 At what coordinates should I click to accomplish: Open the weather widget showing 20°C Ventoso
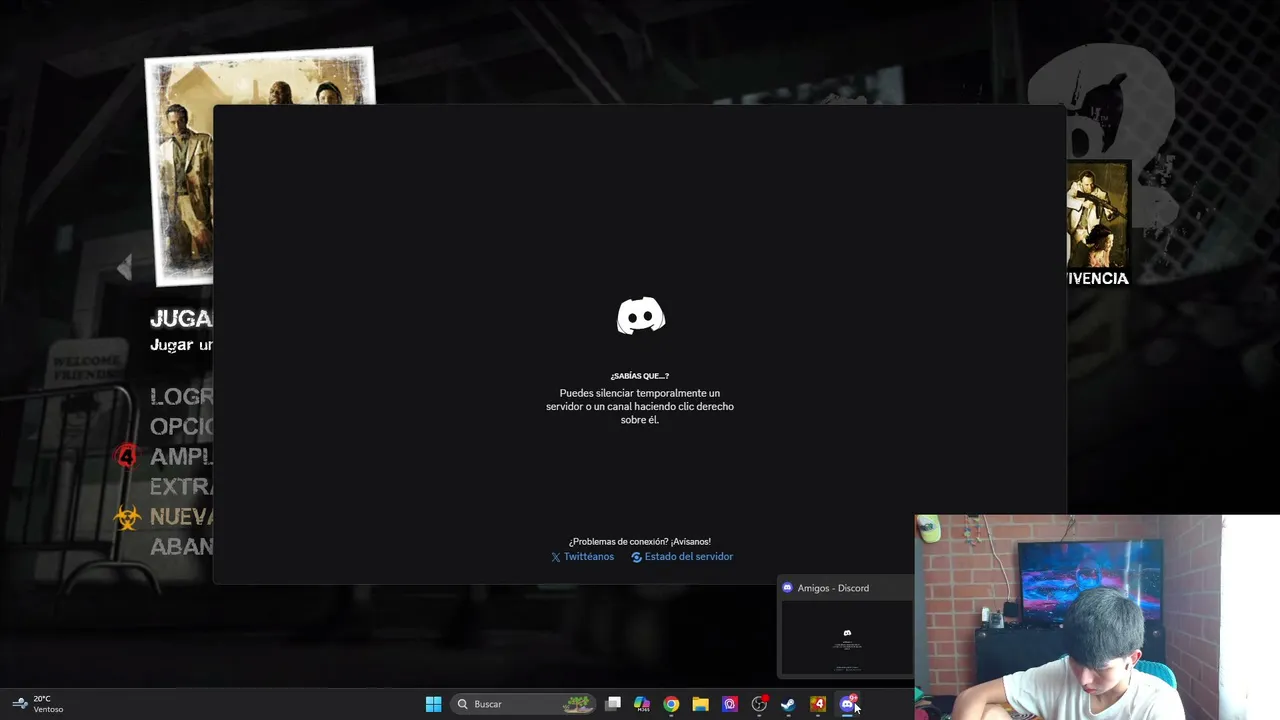click(x=38, y=704)
